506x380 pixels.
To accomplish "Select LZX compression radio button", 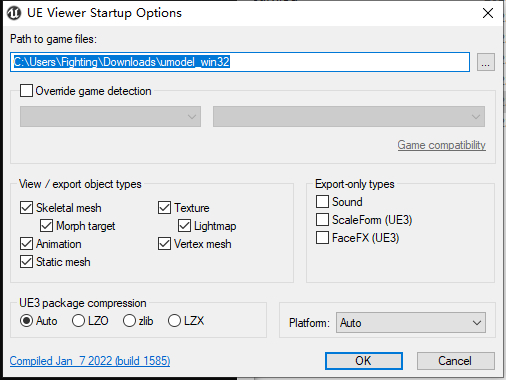I will [x=174, y=321].
